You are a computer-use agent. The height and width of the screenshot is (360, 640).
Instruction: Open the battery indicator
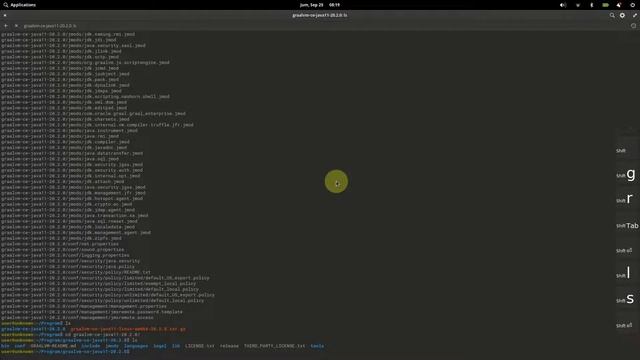coord(605,5)
